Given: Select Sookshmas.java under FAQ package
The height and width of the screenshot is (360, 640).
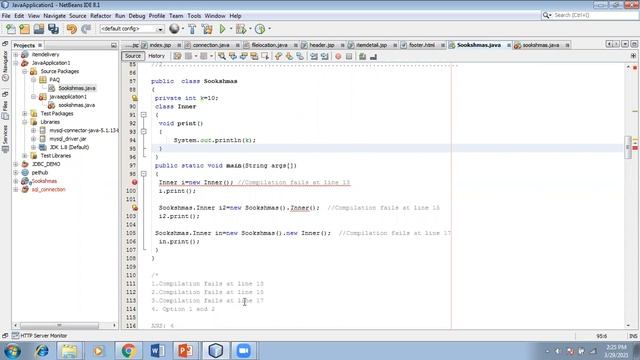Looking at the screenshot, I should coord(77,88).
